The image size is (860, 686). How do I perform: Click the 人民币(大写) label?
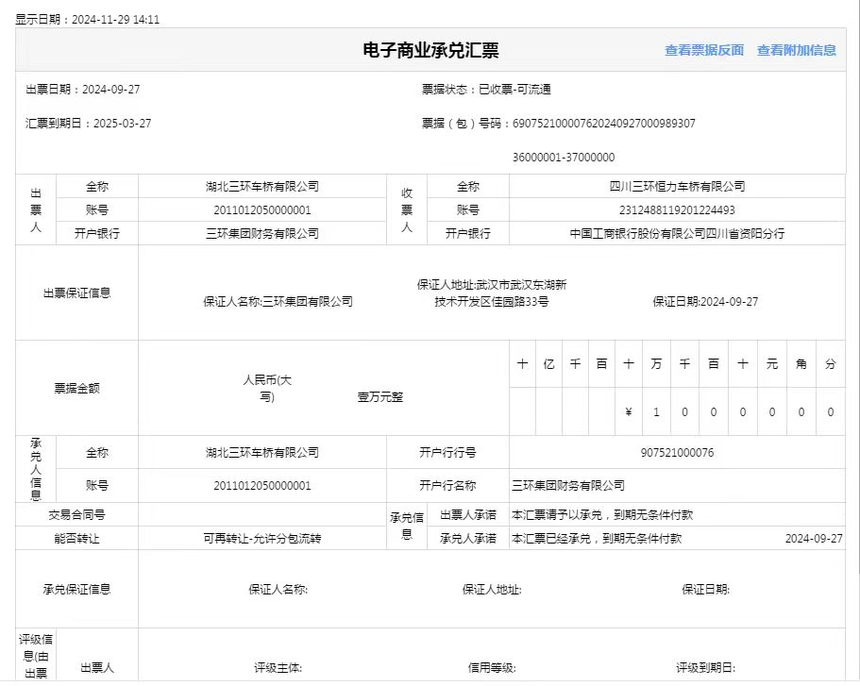(x=267, y=388)
